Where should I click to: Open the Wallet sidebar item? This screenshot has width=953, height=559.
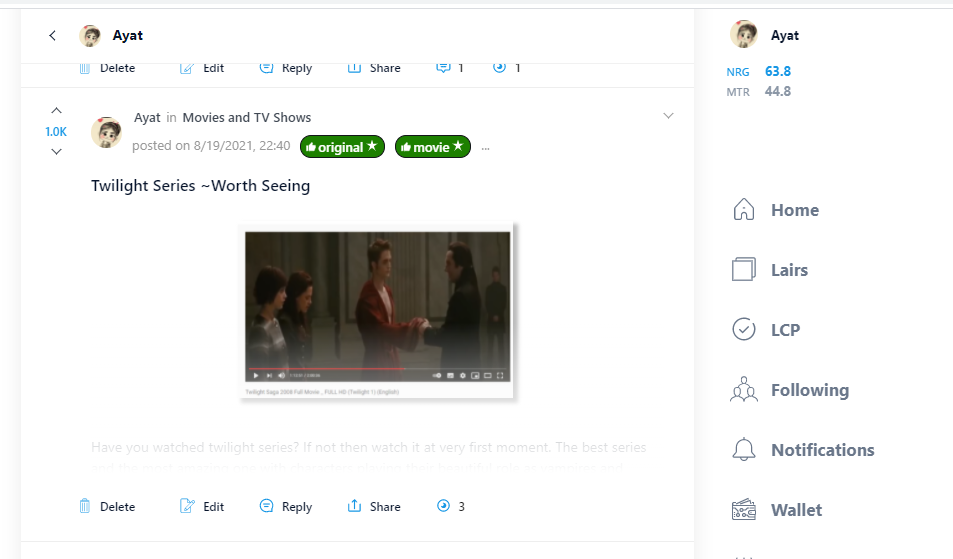[777, 509]
